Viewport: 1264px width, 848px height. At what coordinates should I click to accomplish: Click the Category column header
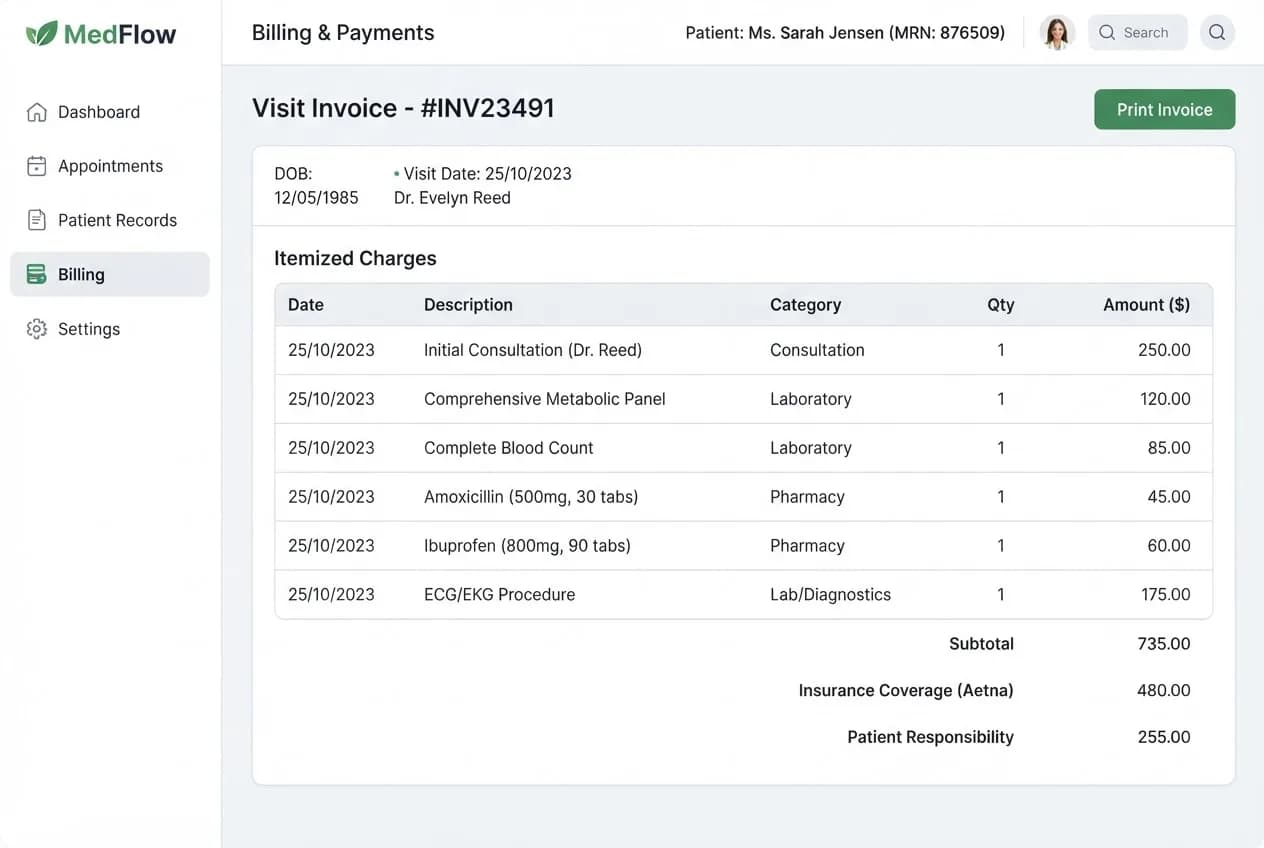(805, 305)
